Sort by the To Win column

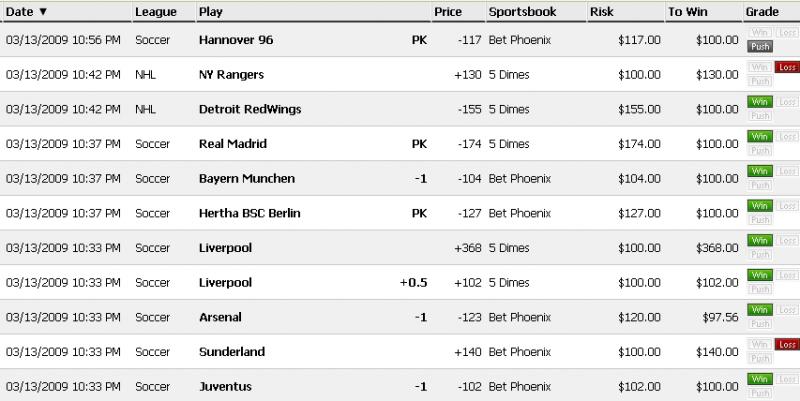[x=688, y=11]
